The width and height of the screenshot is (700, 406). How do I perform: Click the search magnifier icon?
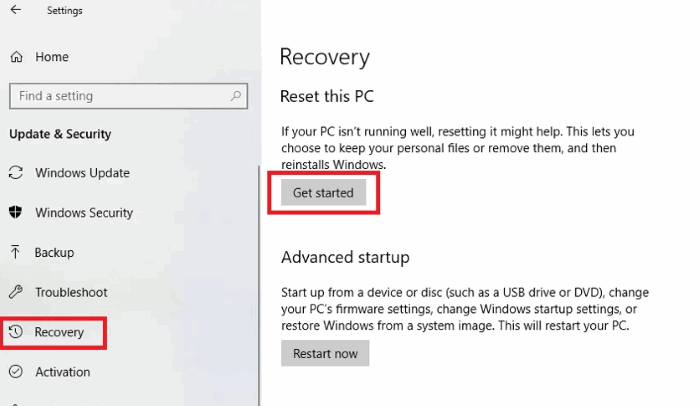click(236, 96)
